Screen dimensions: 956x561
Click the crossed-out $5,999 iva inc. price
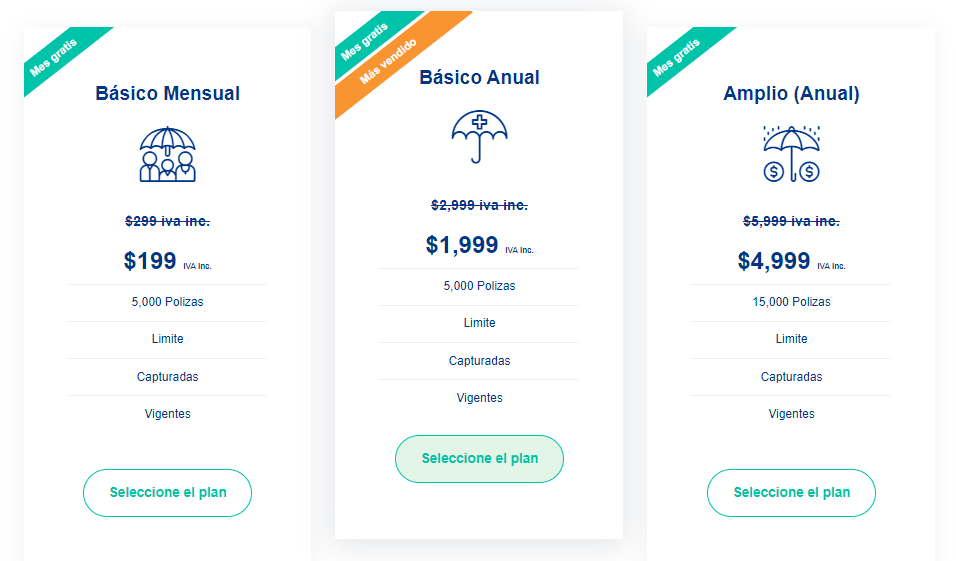click(x=791, y=221)
